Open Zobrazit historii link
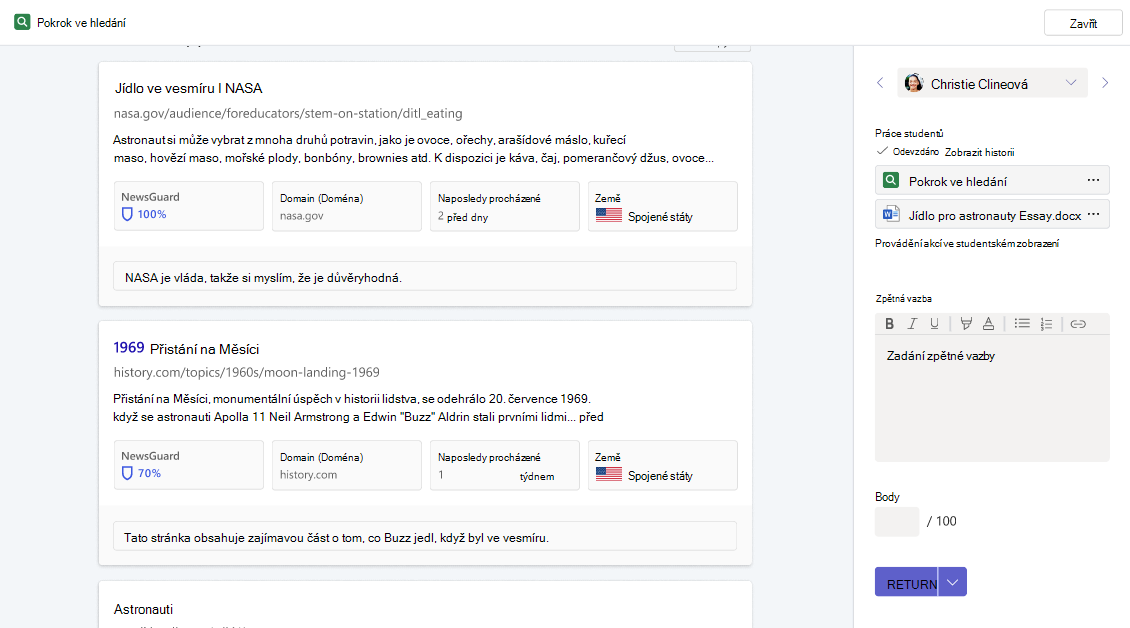This screenshot has height=628, width=1130. [979, 152]
